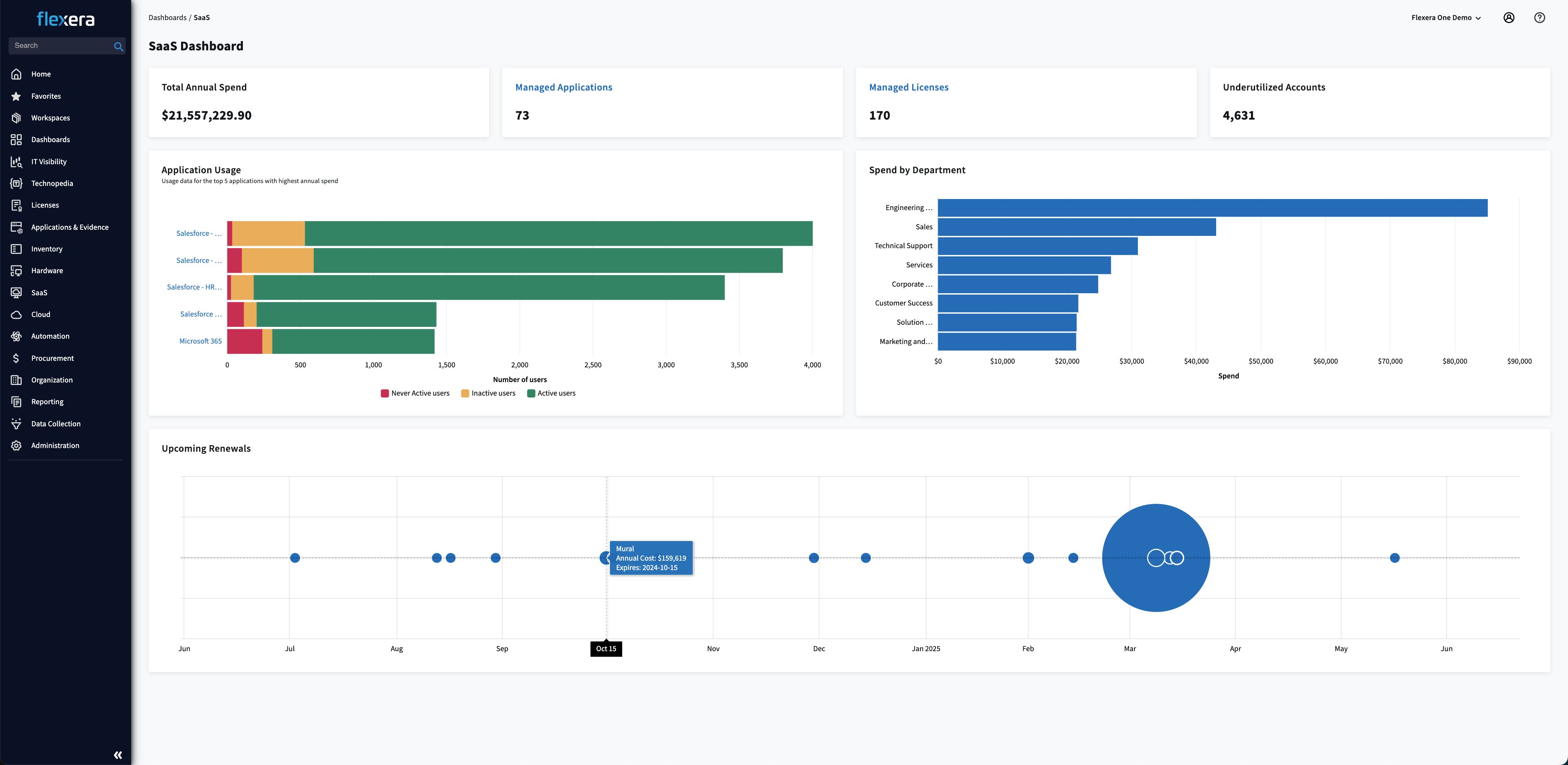Open the Managed Applications link
1568x765 pixels.
pos(563,86)
